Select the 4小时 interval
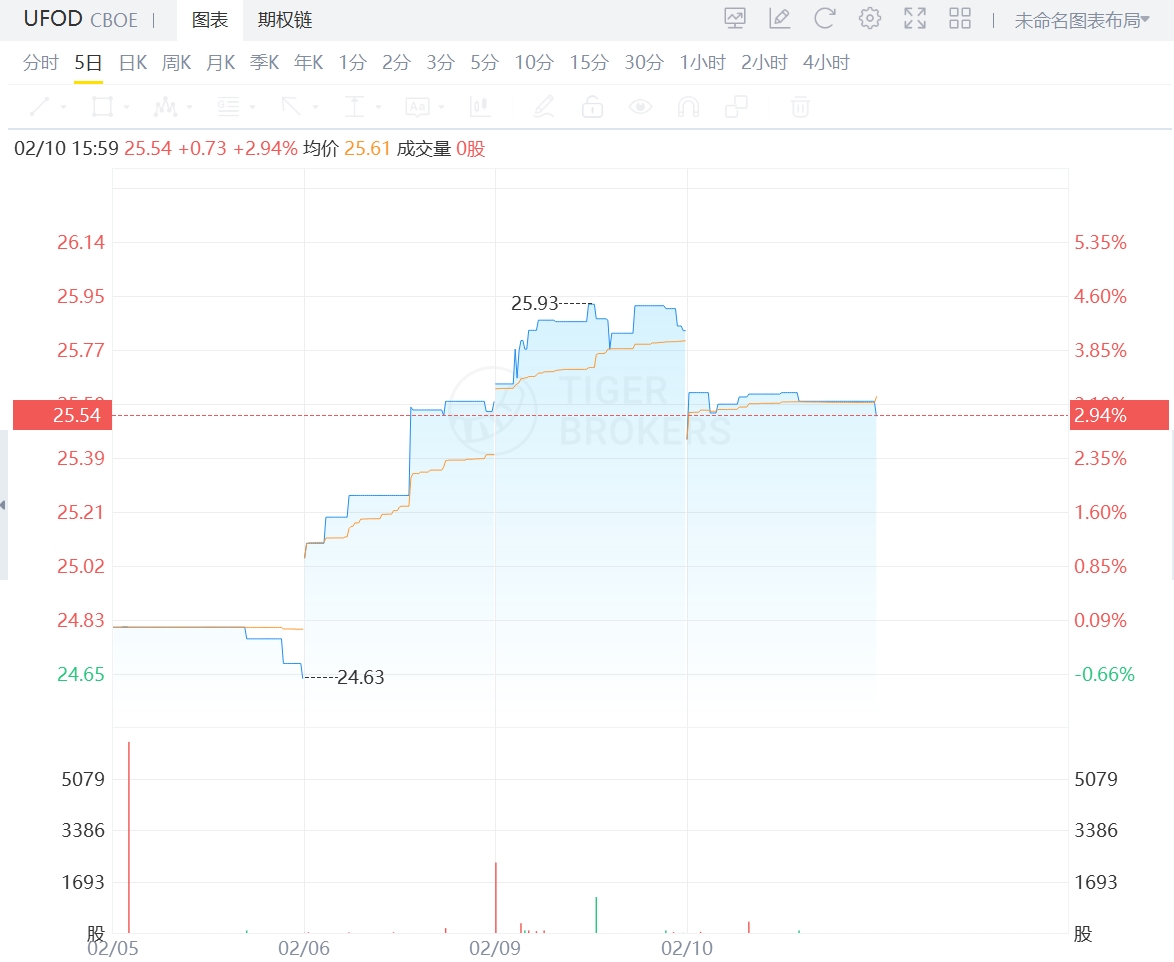Screen dimensions: 1174x962 coord(826,63)
